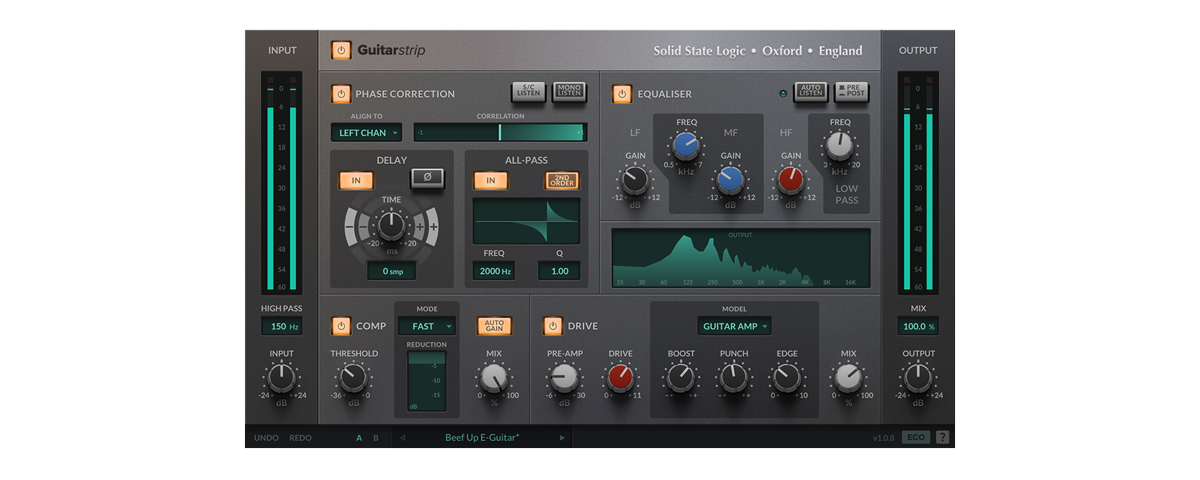Toggle the ECO mode button
The width and height of the screenshot is (1200, 480).
pos(915,438)
